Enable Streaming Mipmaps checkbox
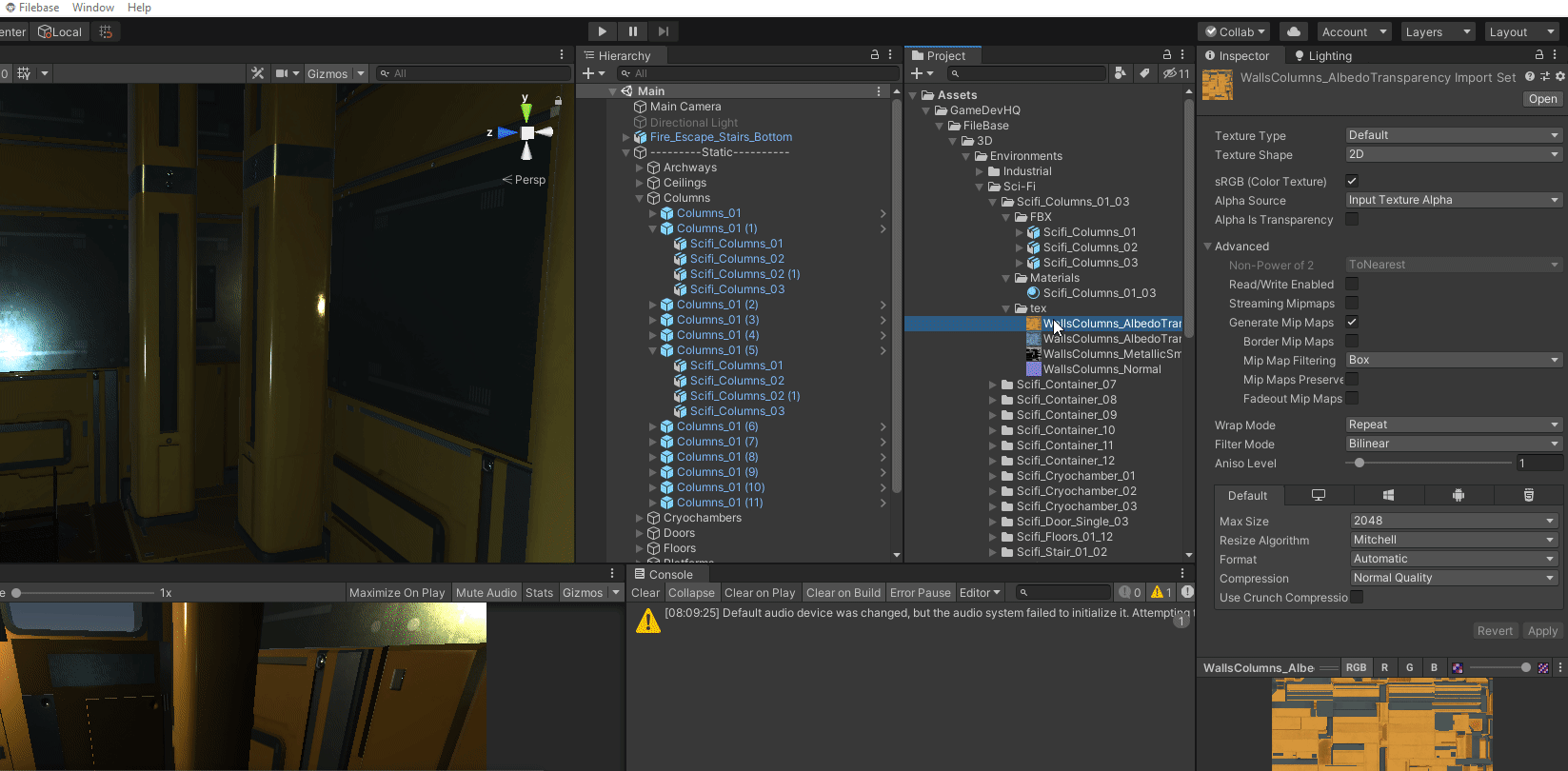 tap(1352, 303)
